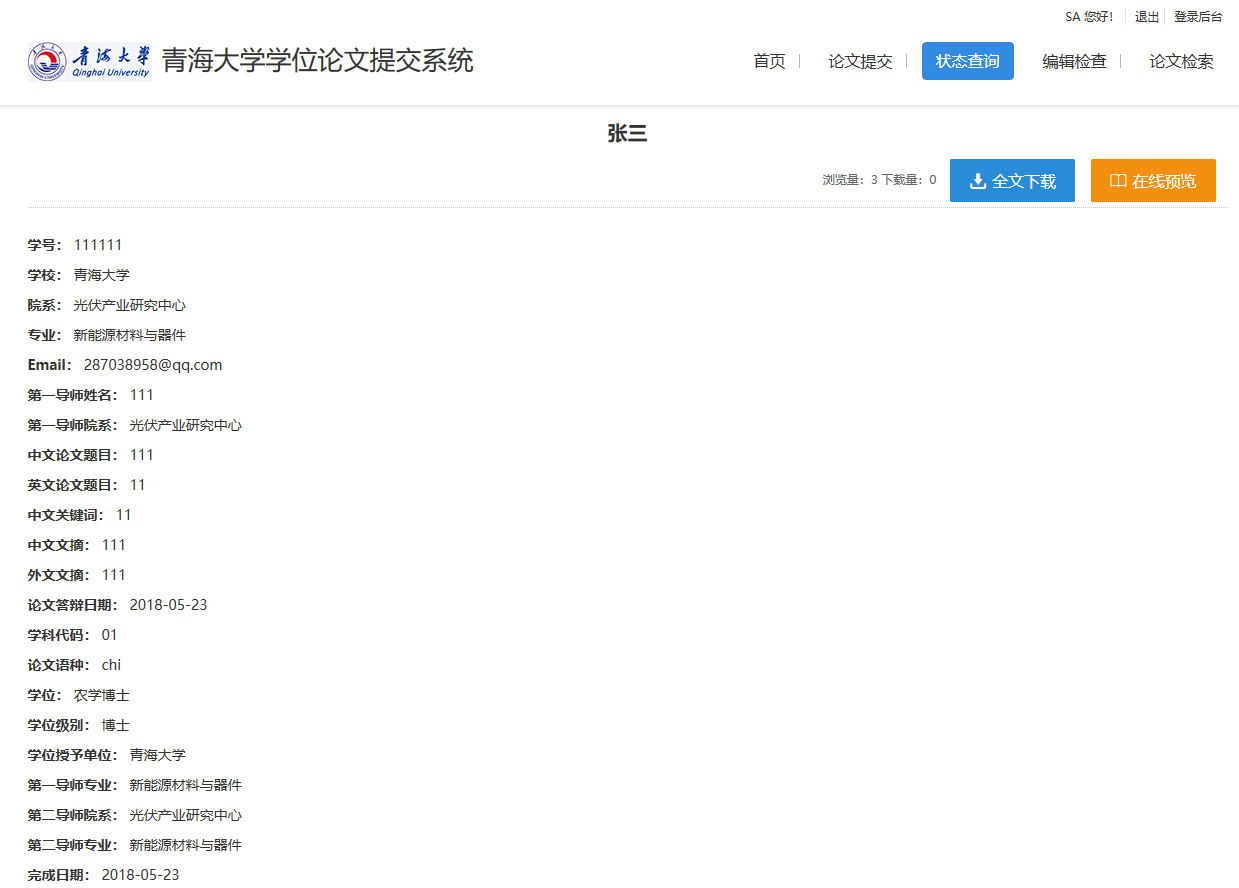Open 编辑检查 in navigation
Screen dimensions: 1239x888
pyautogui.click(x=1074, y=61)
